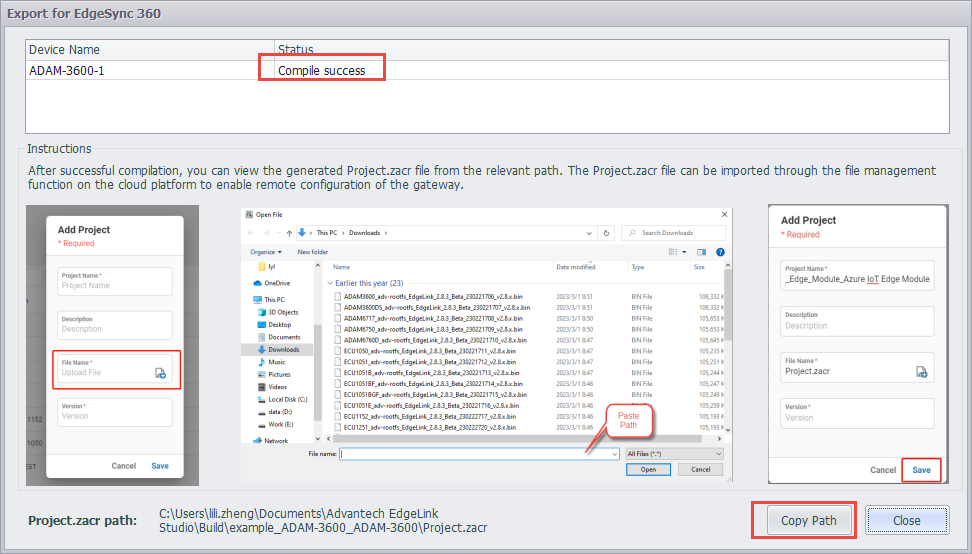Click the Open button in file dialog
The width and height of the screenshot is (972, 554).
pos(648,470)
